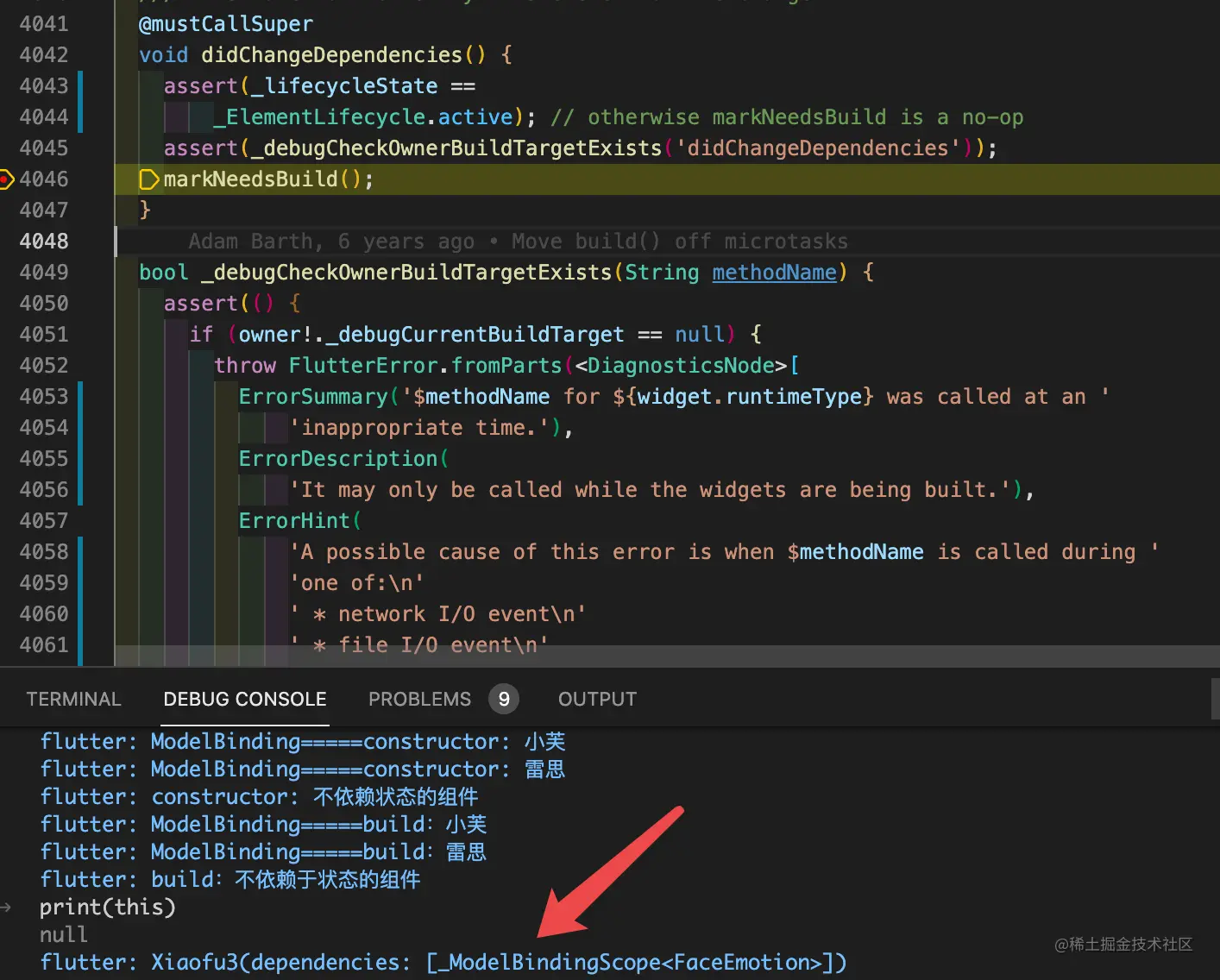Open the TERMINAL panel tab
This screenshot has height=980, width=1220.
pos(73,699)
